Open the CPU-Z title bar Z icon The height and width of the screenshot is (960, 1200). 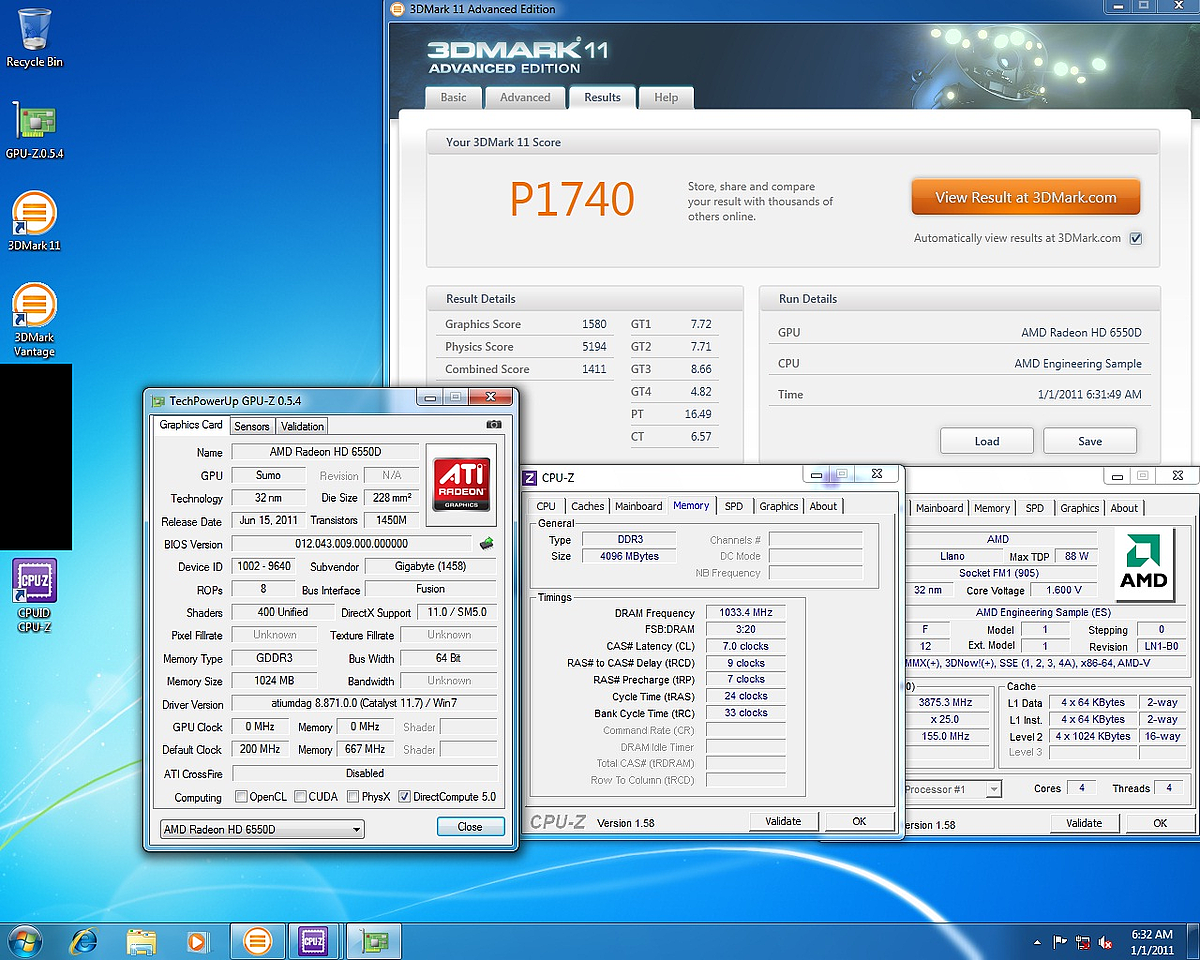click(x=530, y=478)
